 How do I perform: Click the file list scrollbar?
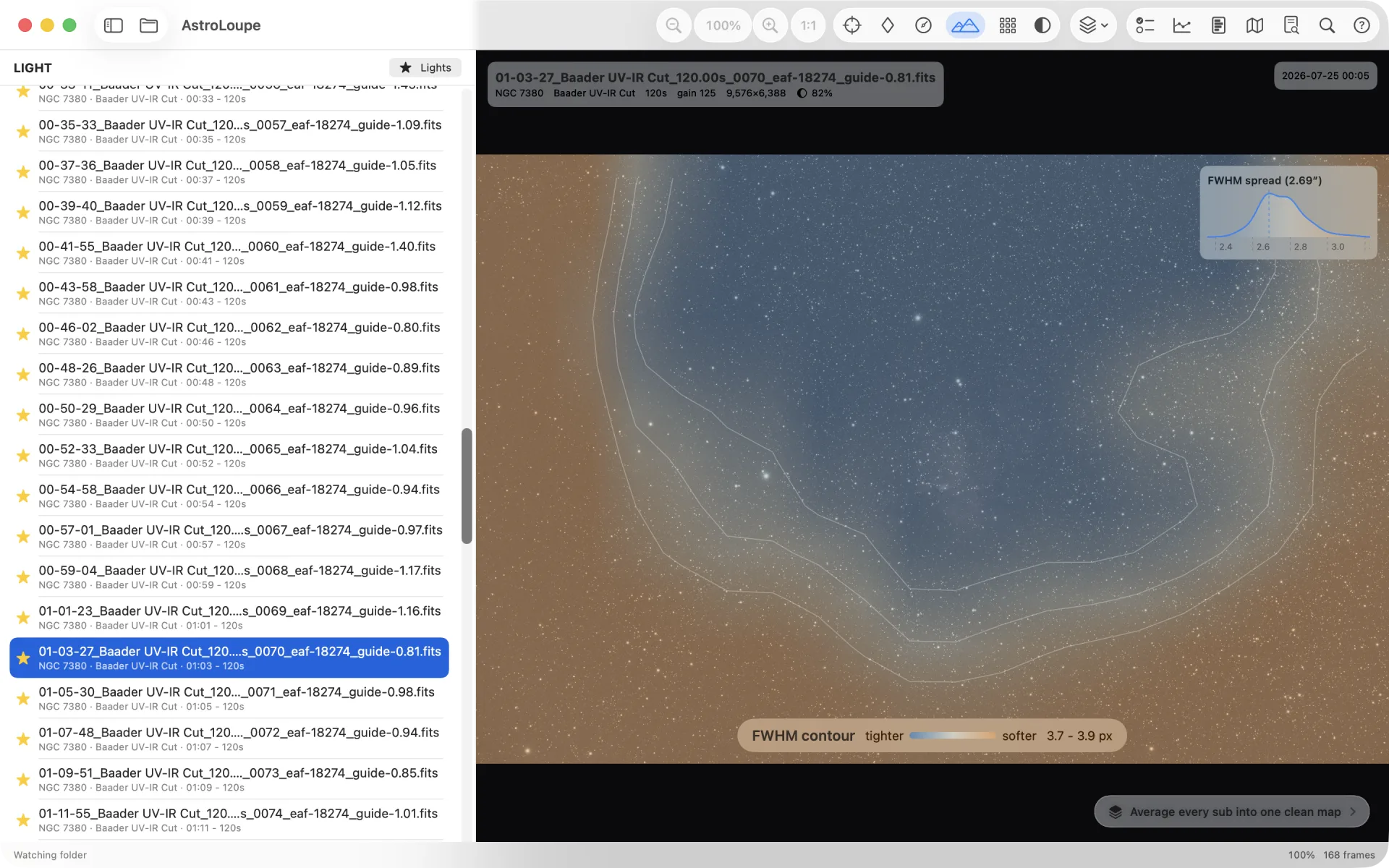click(467, 486)
